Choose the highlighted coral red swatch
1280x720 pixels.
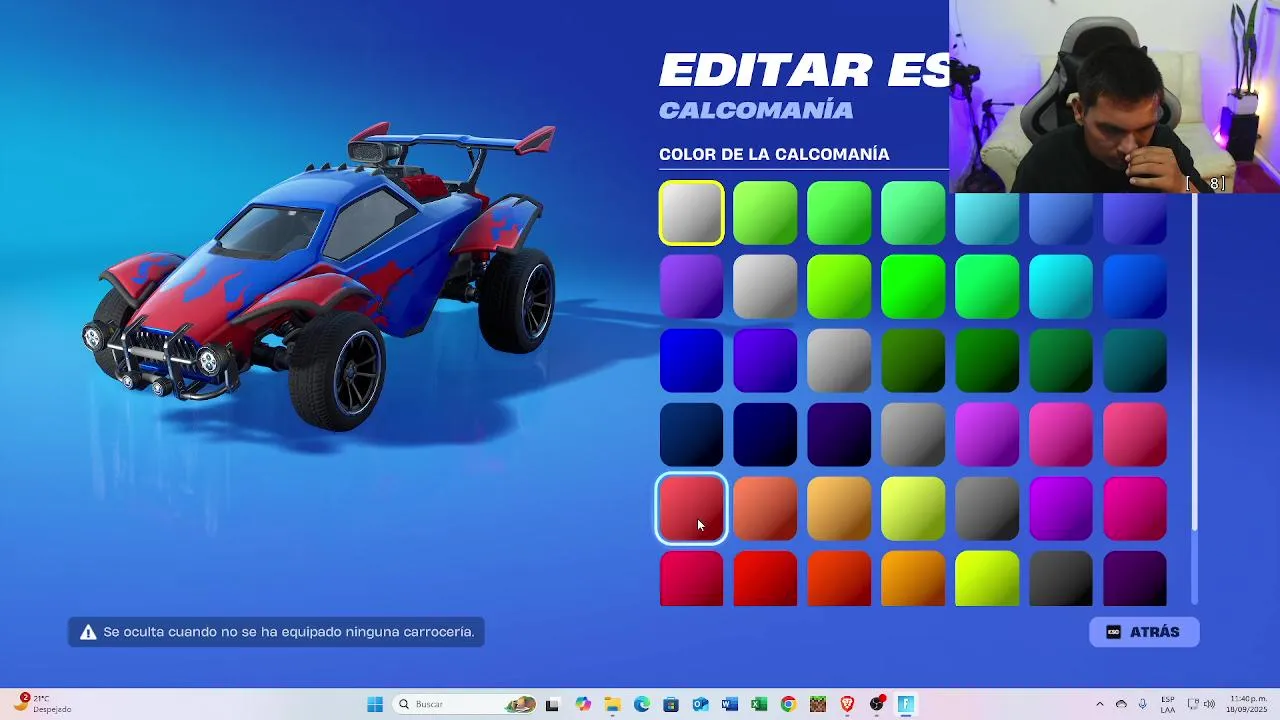click(691, 509)
